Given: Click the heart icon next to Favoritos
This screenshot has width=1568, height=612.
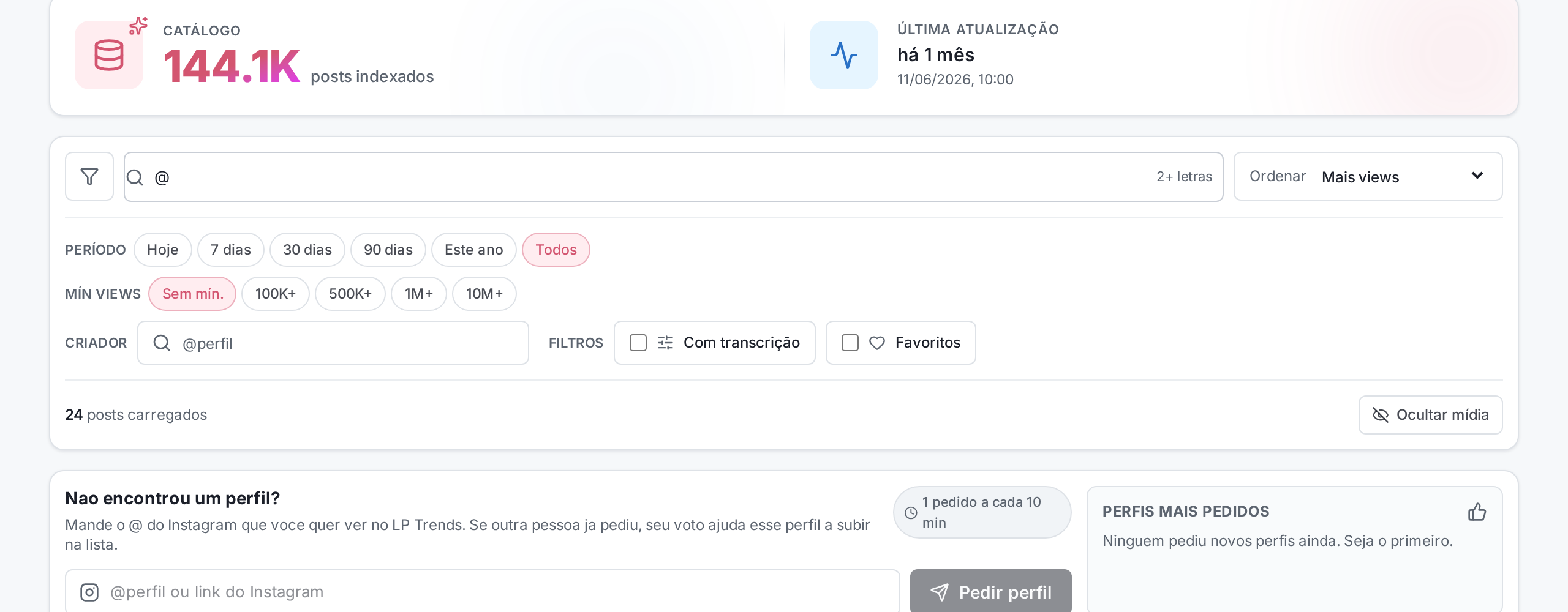Looking at the screenshot, I should tap(877, 343).
